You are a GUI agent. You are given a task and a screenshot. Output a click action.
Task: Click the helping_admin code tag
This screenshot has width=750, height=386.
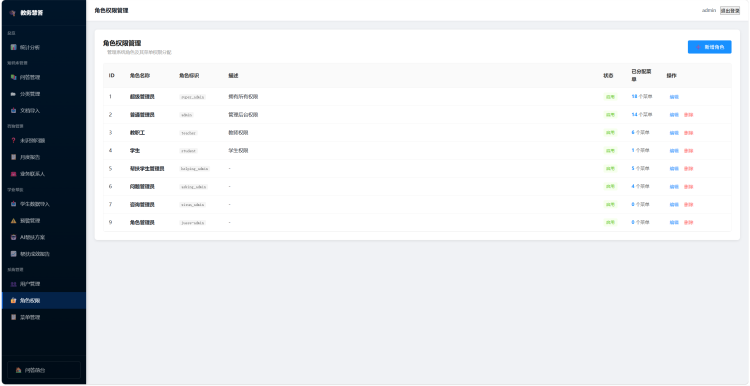pyautogui.click(x=195, y=169)
